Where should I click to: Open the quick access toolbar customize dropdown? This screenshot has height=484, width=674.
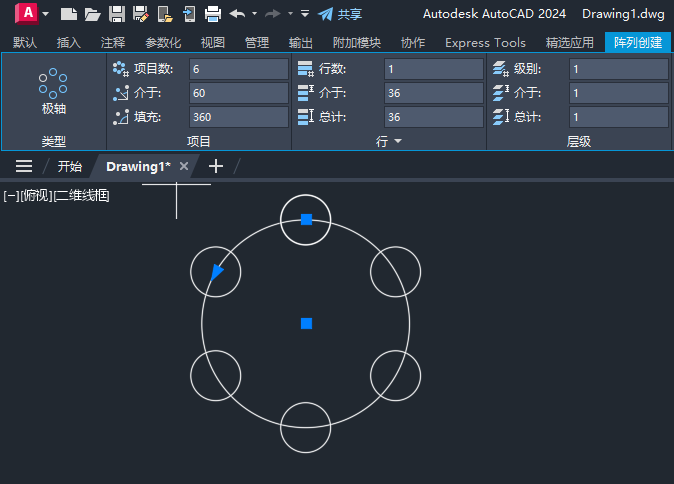coord(305,14)
